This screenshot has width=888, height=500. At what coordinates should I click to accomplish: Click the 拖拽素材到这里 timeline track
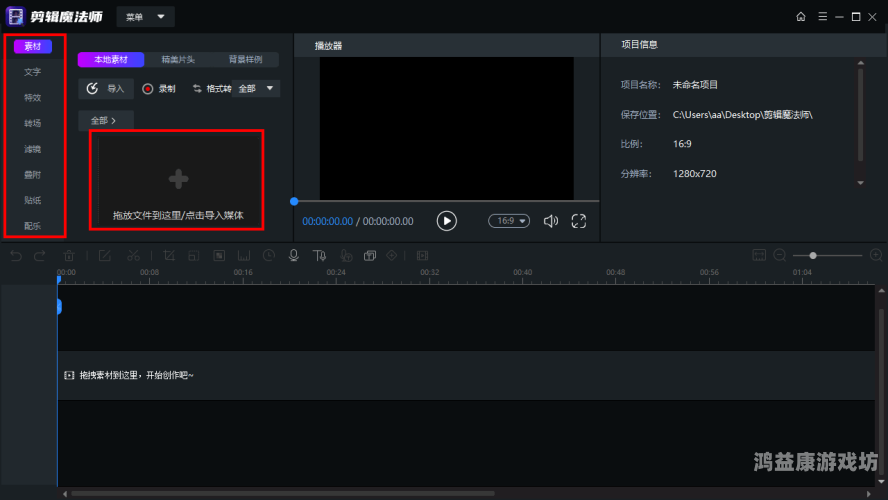[x=466, y=375]
